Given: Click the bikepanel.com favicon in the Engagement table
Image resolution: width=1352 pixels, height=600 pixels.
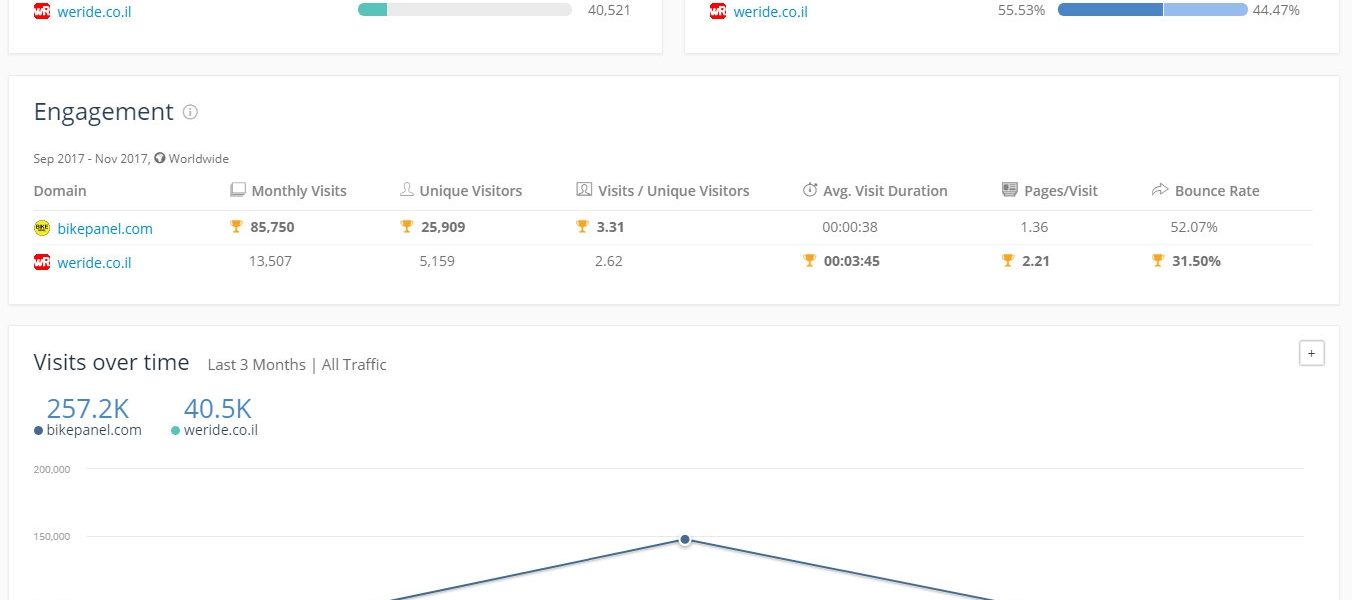Looking at the screenshot, I should [42, 228].
